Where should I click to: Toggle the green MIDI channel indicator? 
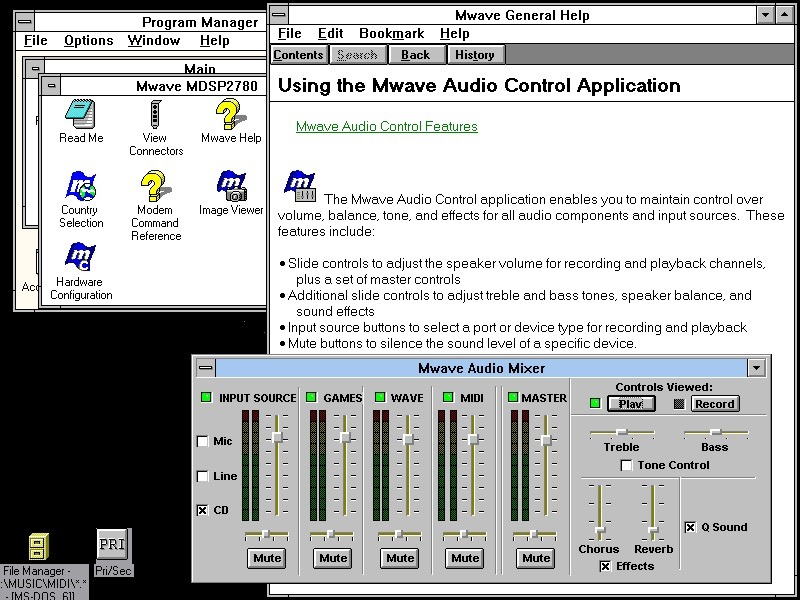click(448, 397)
